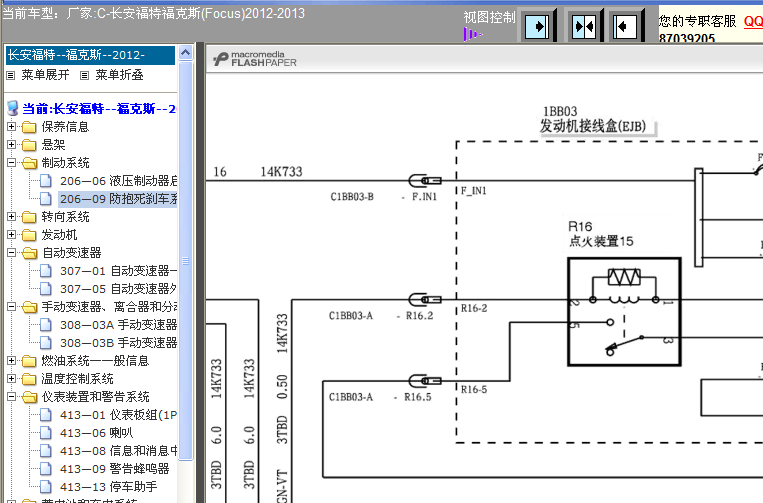The image size is (763, 503).
Task: Expand the 保养信息 tree node
Action: (x=12, y=126)
